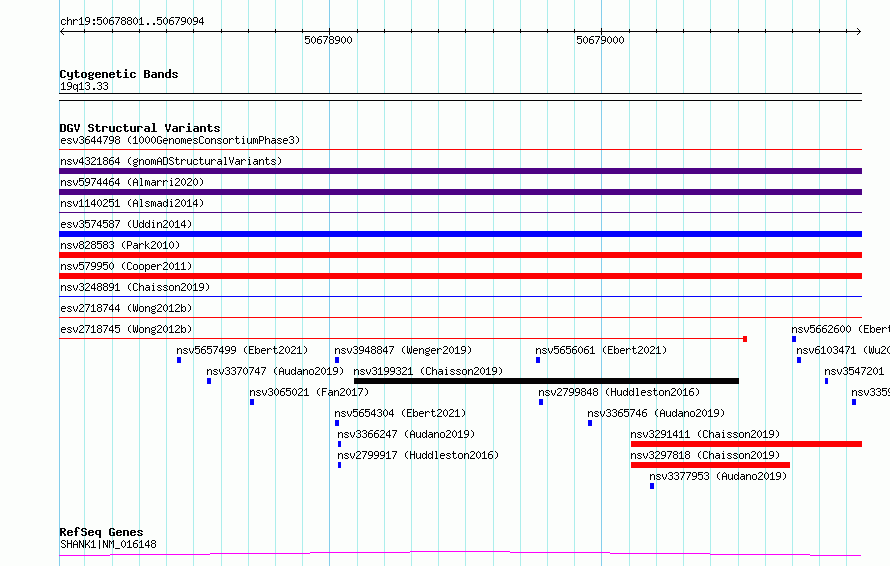This screenshot has height=566, width=890.
Task: Click the chr19:50678801..50679094 region label
Action: pos(132,22)
